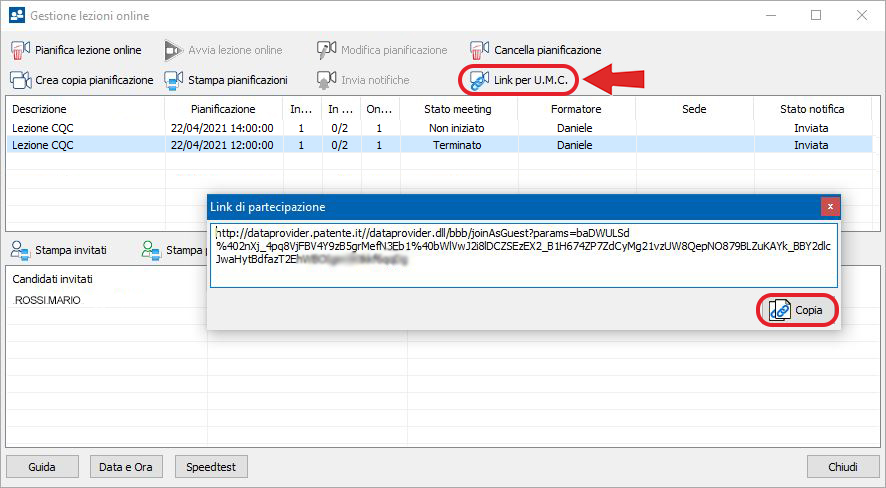Sort by Pianificazione column header
Screen dimensions: 886x488
(x=223, y=109)
